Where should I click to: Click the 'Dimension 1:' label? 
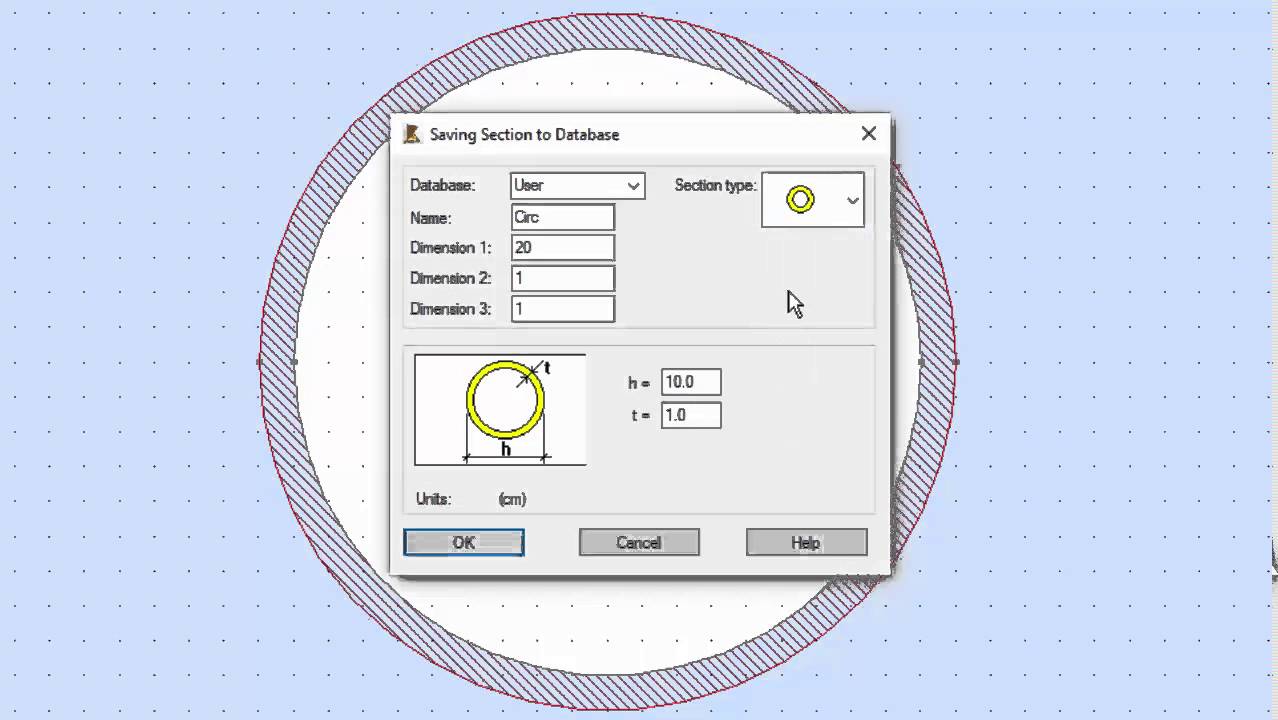click(450, 248)
